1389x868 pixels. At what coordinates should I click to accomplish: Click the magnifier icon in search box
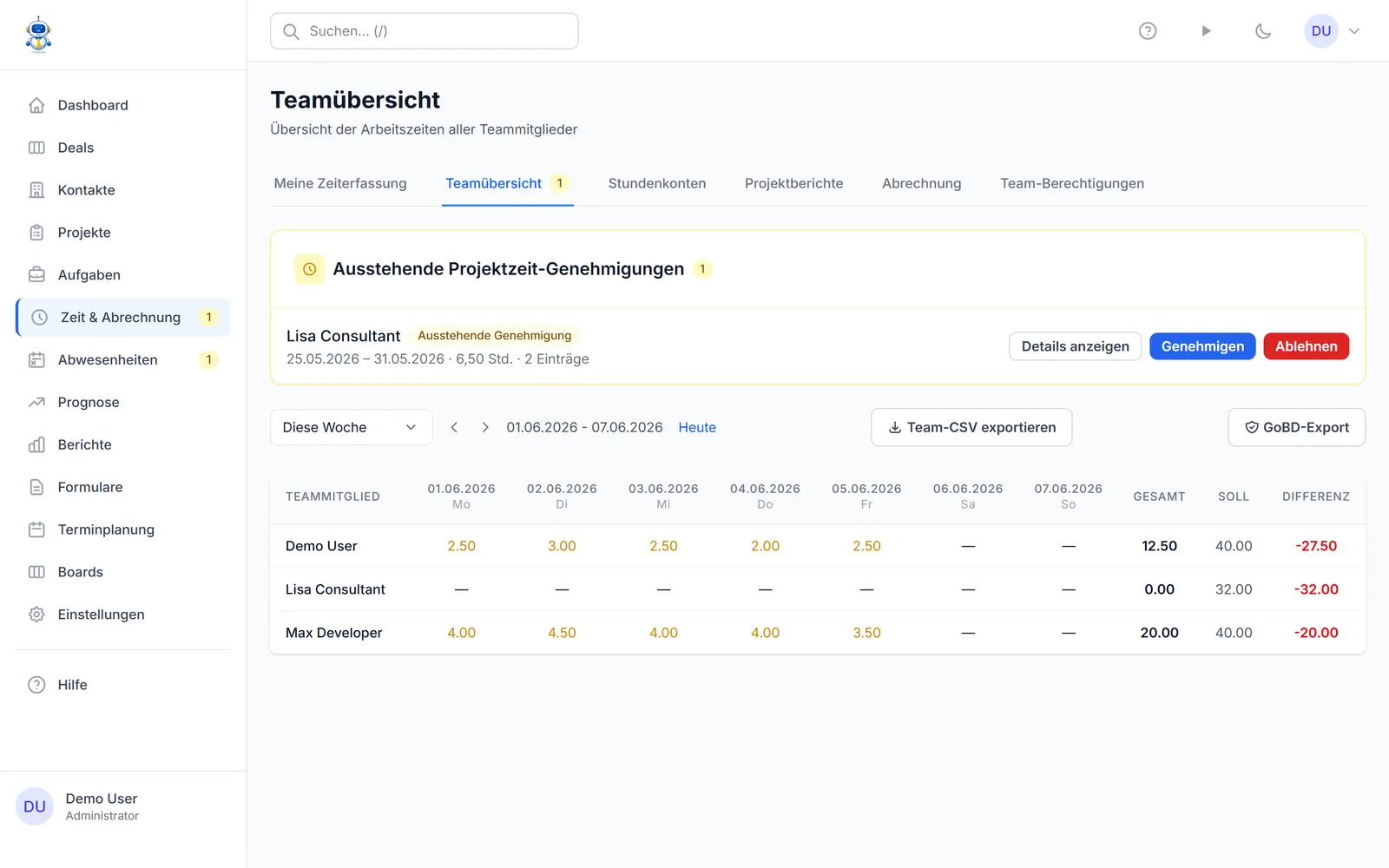pyautogui.click(x=292, y=31)
